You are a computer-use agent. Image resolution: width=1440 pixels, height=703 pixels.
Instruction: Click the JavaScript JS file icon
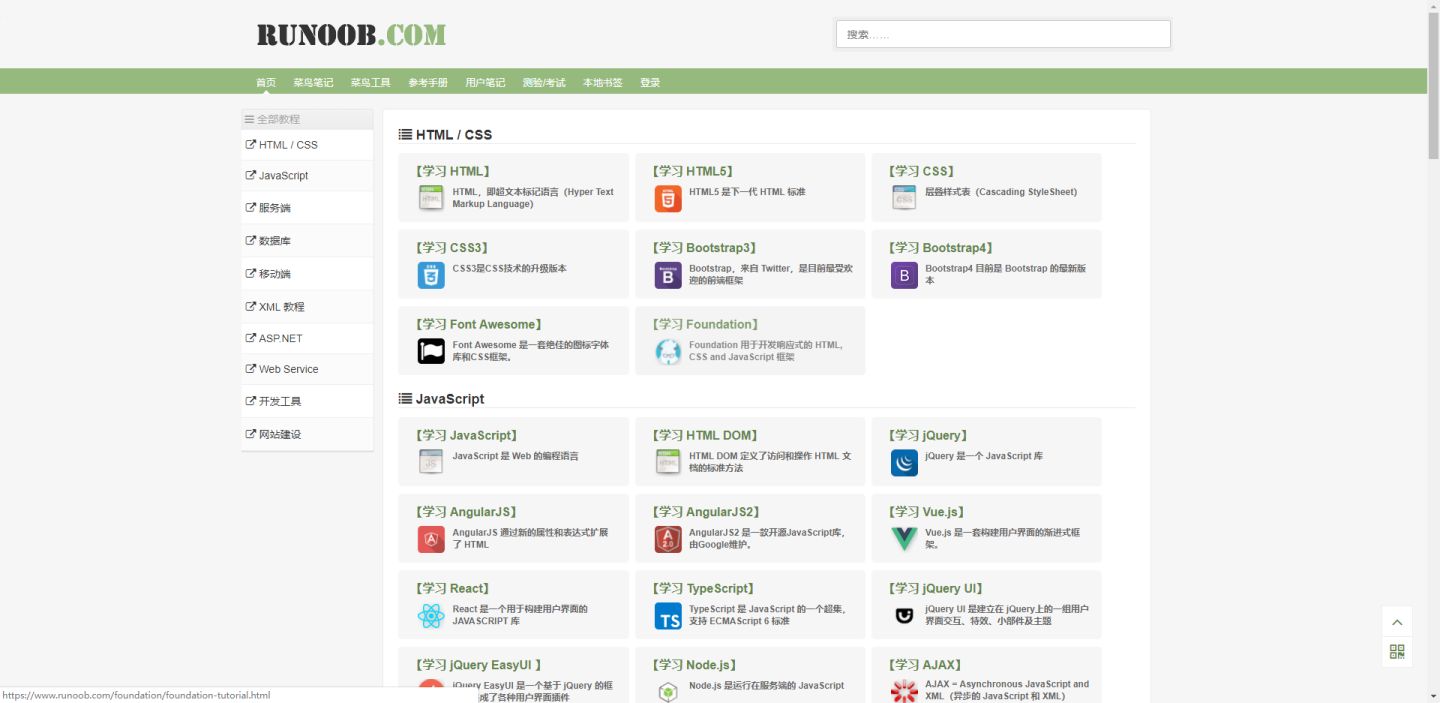(x=431, y=462)
